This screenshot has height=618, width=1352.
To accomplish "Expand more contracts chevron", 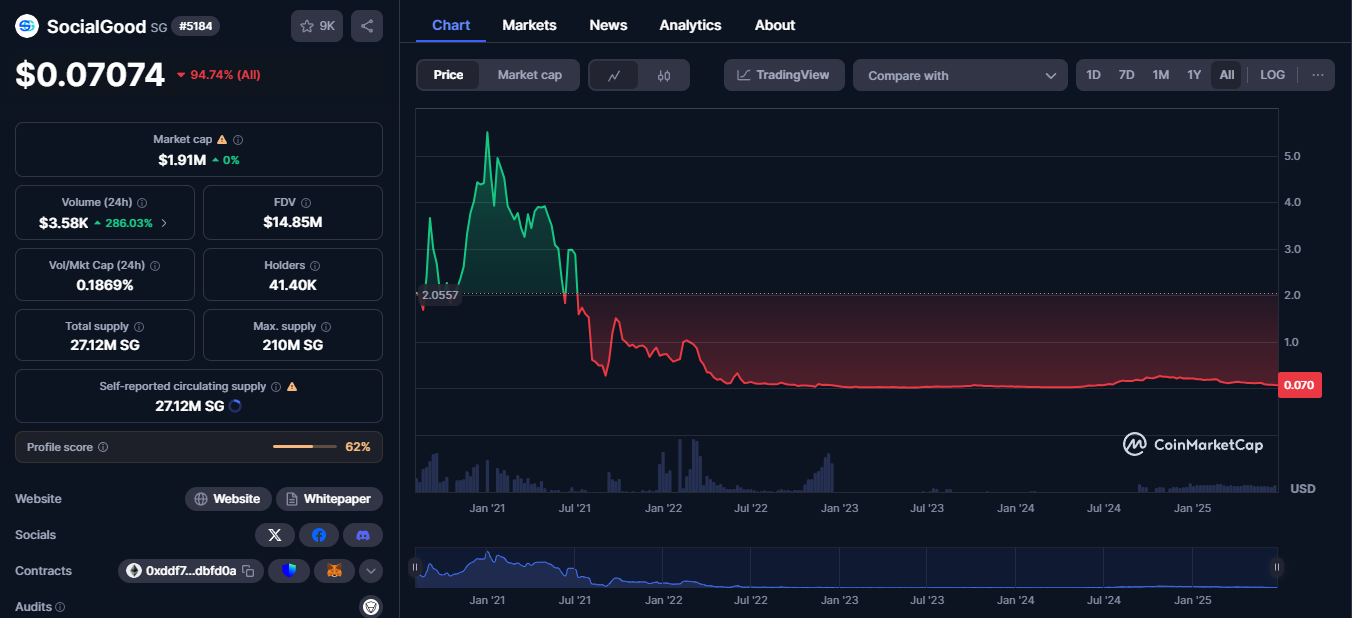I will coord(371,571).
